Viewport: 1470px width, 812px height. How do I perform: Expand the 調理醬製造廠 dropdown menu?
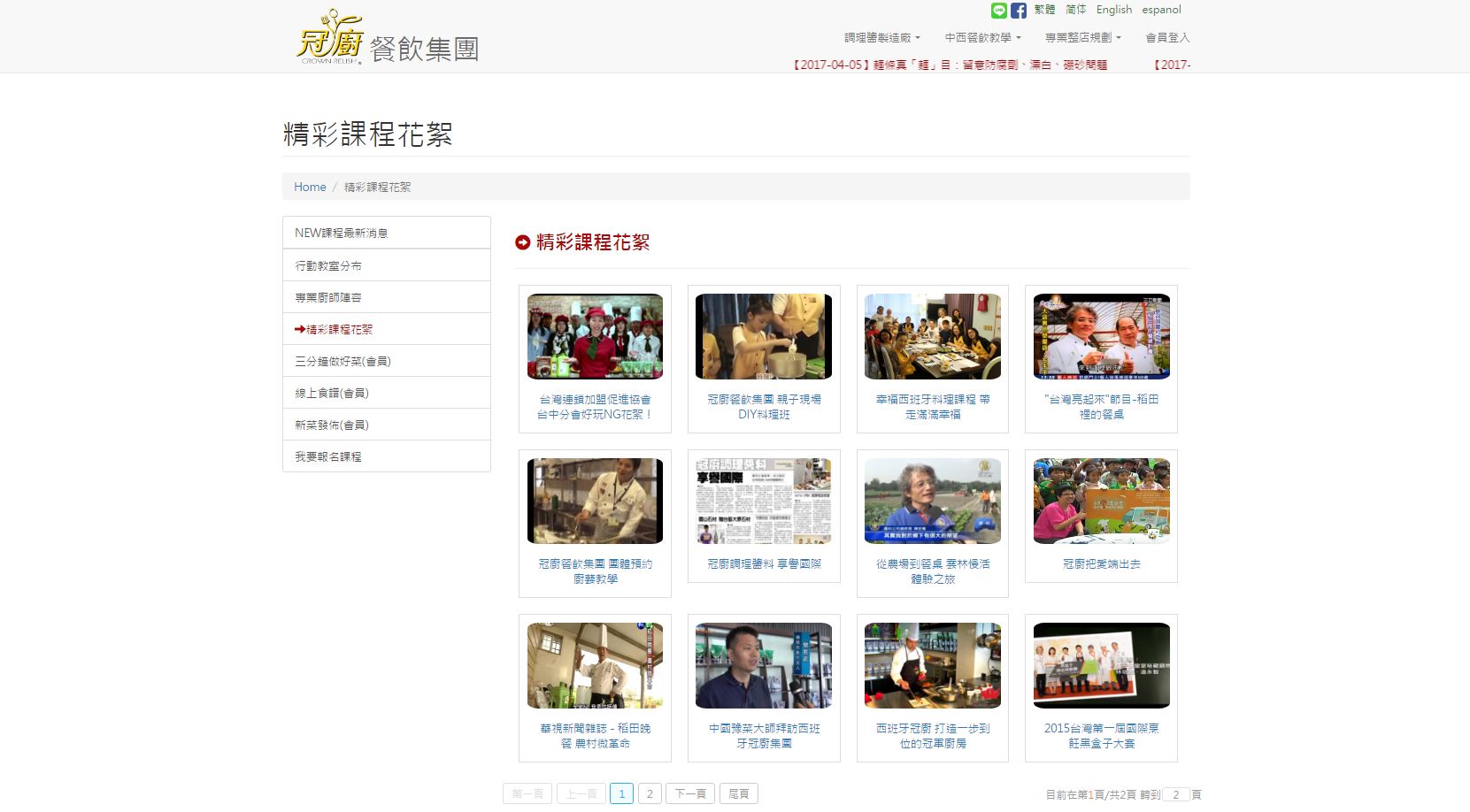pyautogui.click(x=881, y=38)
